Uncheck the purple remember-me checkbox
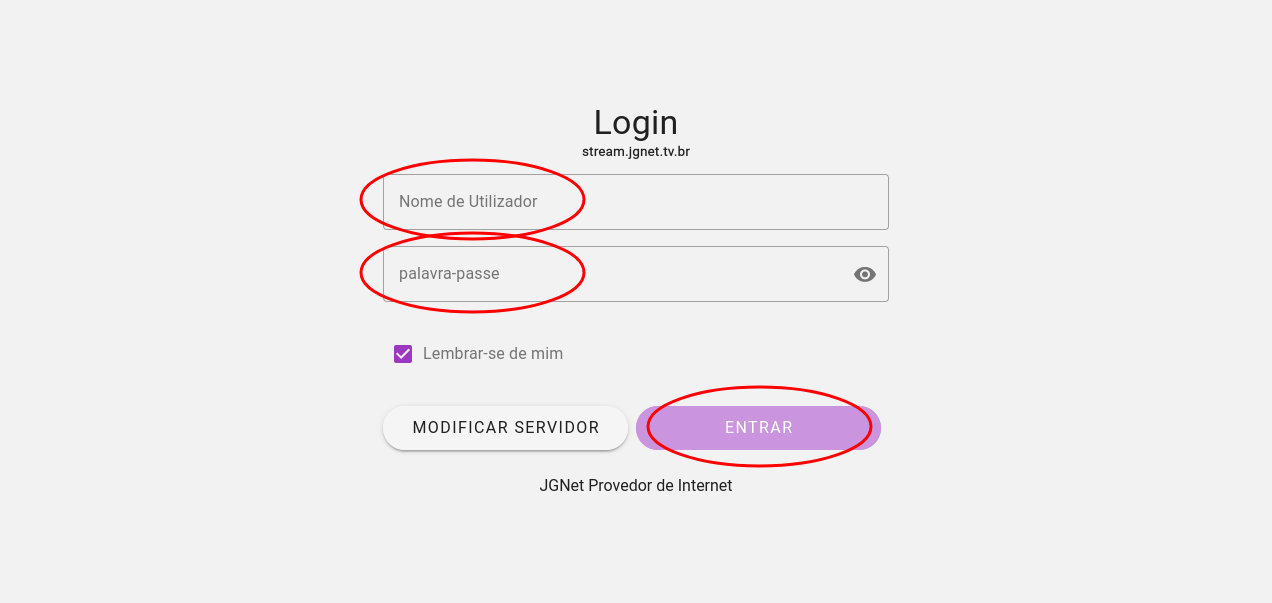 point(403,354)
